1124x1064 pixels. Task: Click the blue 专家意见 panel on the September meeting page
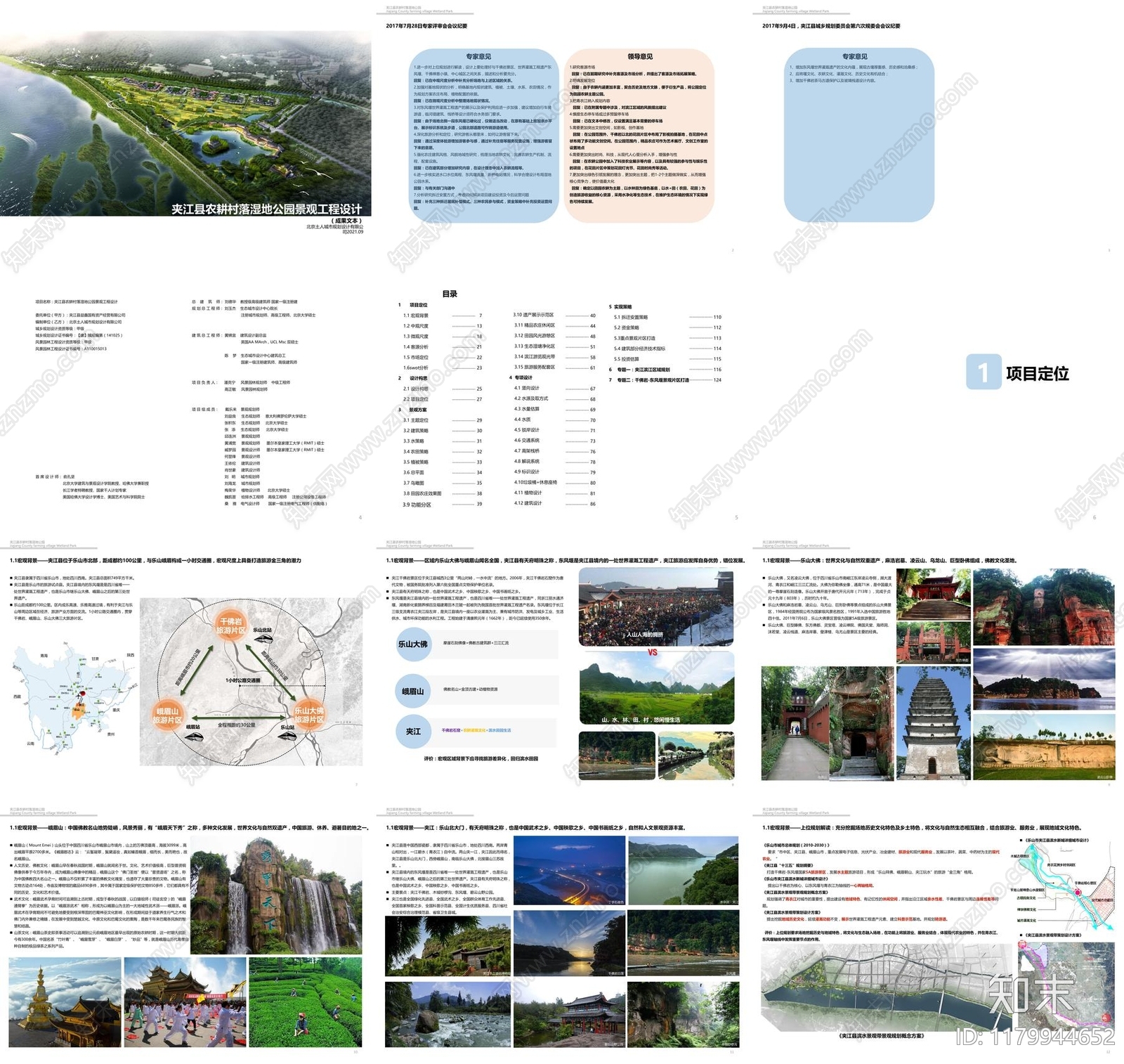[x=858, y=135]
